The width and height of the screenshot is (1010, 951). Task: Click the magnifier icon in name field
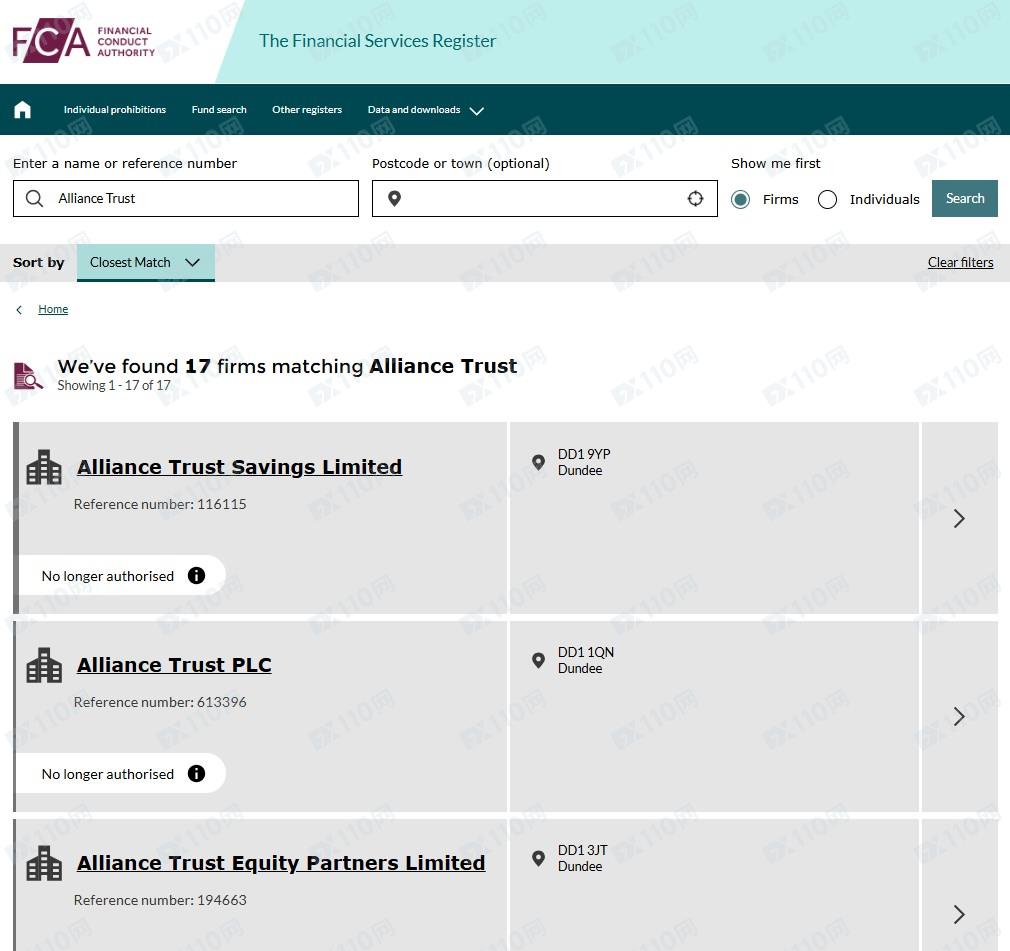coord(34,198)
